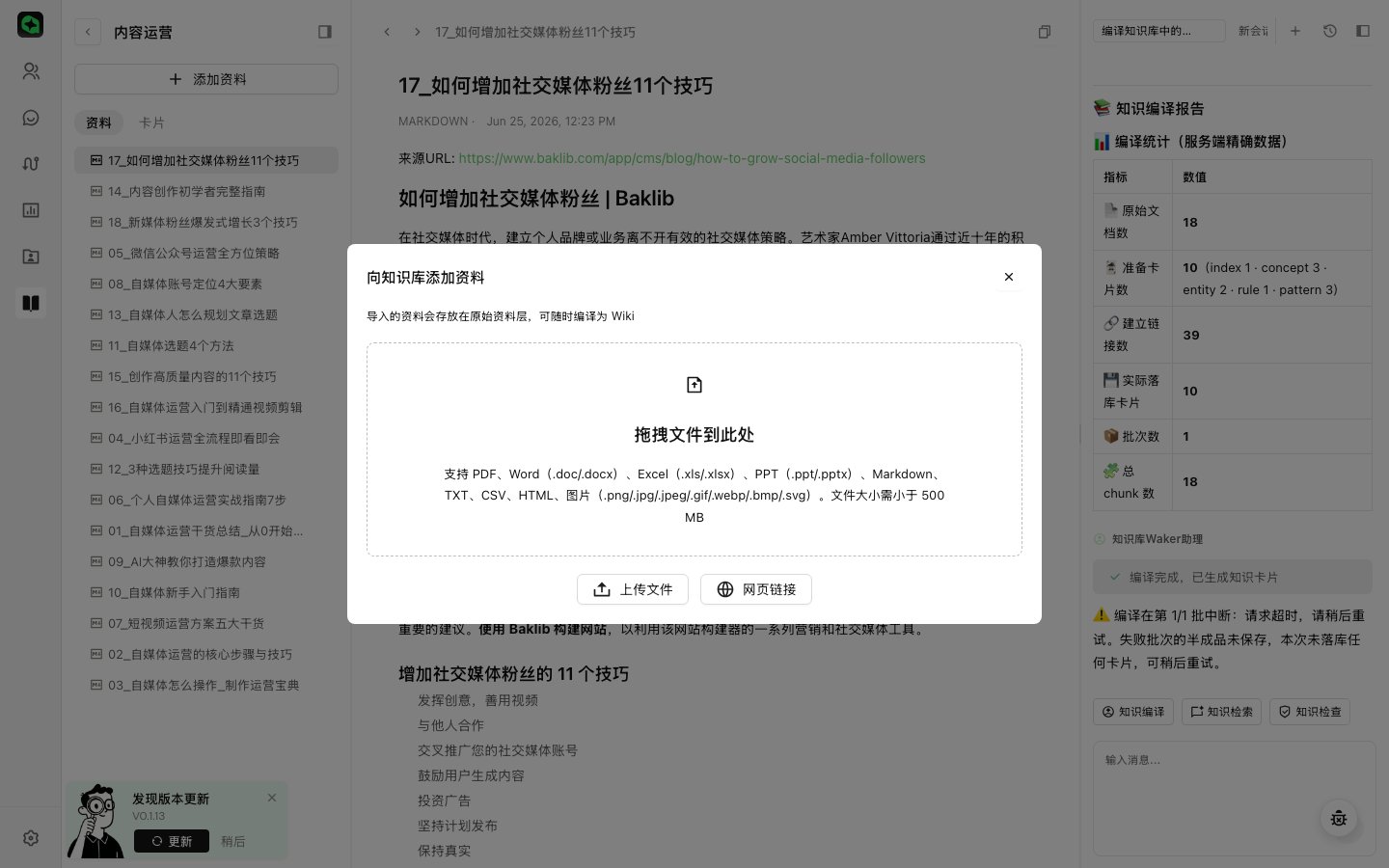Select 04_小红书运营全流程即看即会 document
1389x868 pixels.
[206, 438]
